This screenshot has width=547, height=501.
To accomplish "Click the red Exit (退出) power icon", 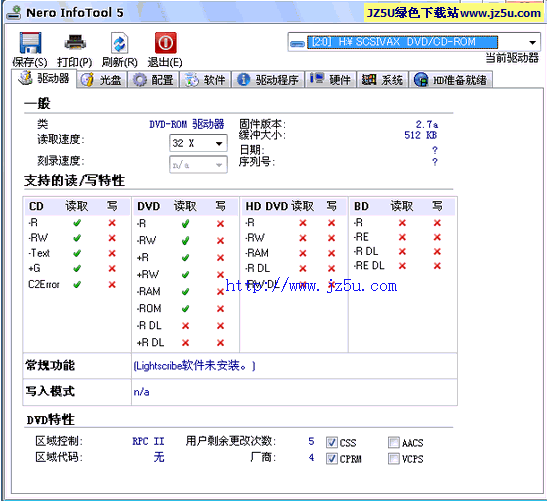I will pos(166,43).
